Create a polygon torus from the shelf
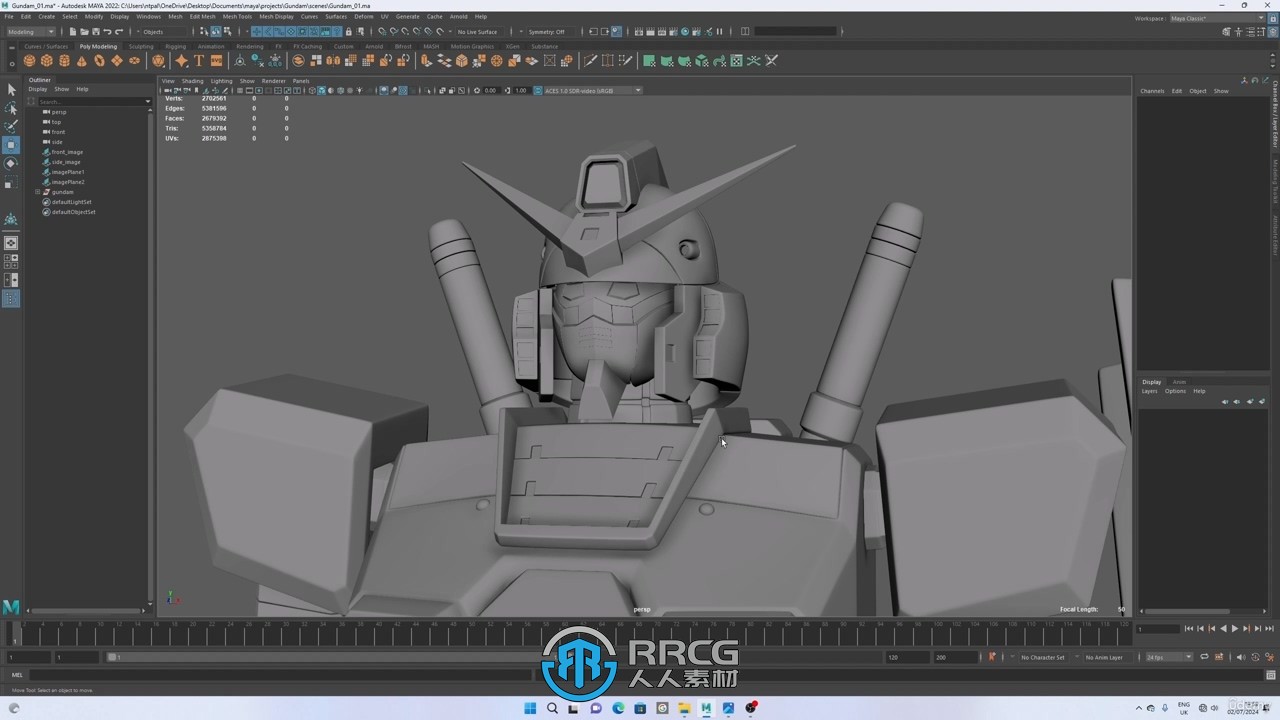The width and height of the screenshot is (1280, 720). point(99,61)
